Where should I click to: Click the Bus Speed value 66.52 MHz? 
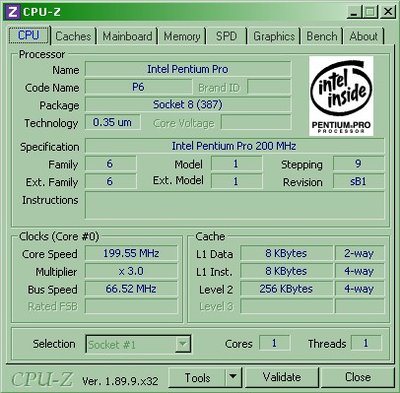coord(131,289)
